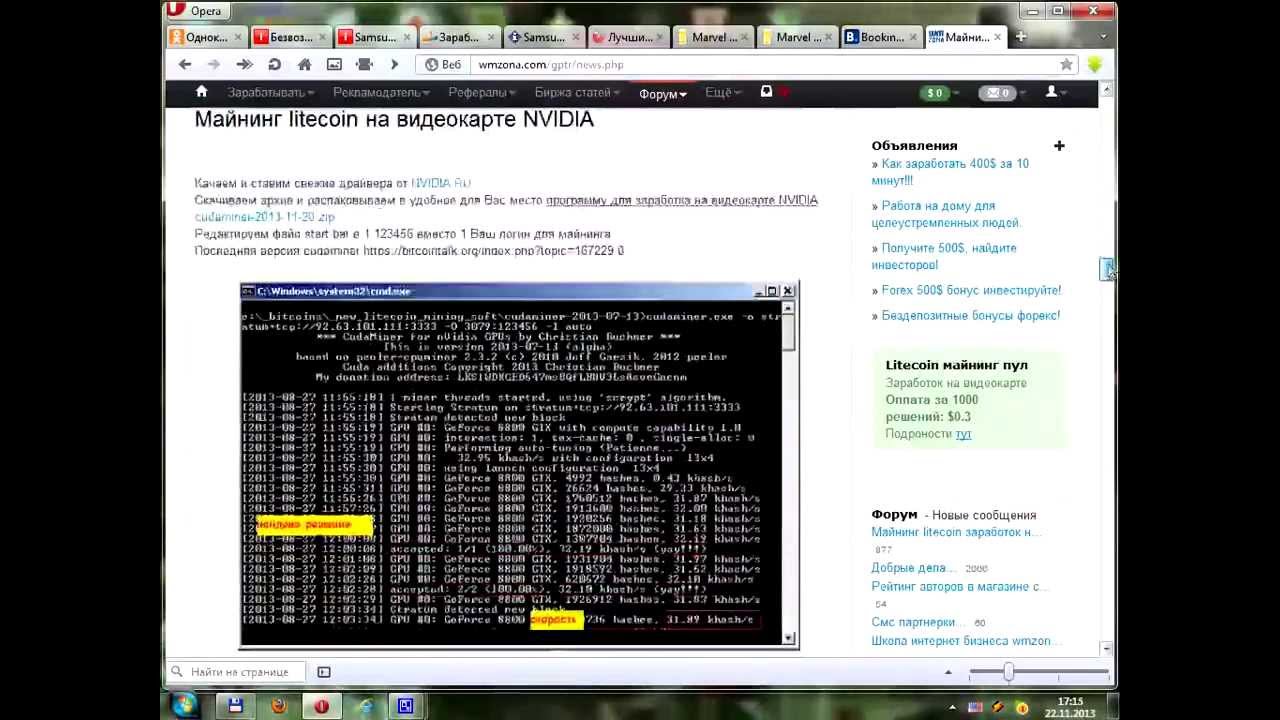Click the small right arrow after print icon
This screenshot has width=1280, height=720.
click(394, 64)
